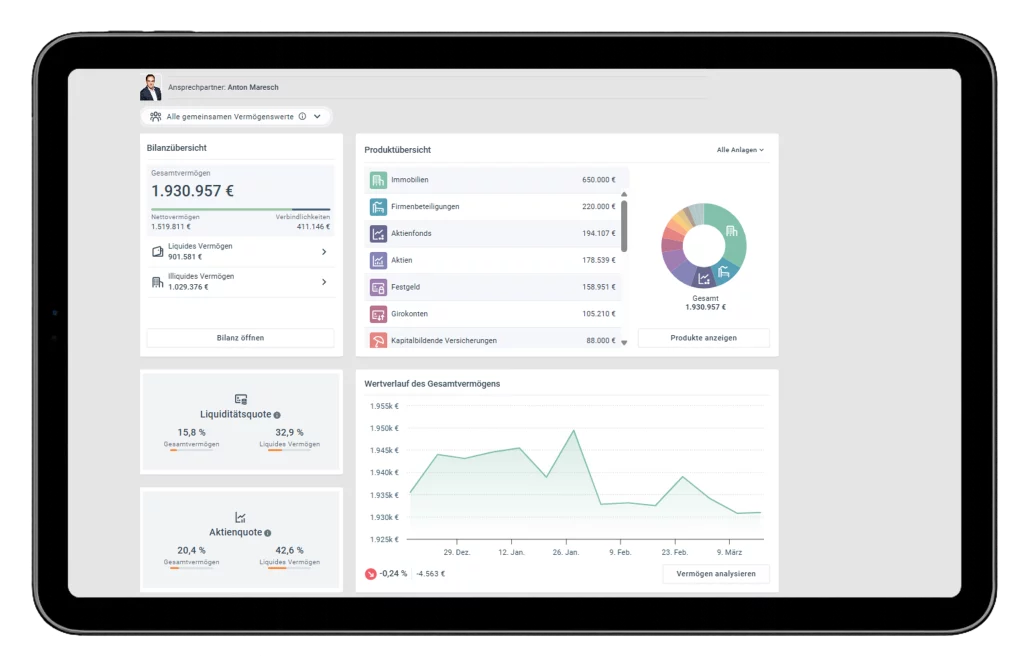Screen dimensions: 1024x663
Task: Click the Festgeld icon in product list
Action: [378, 288]
